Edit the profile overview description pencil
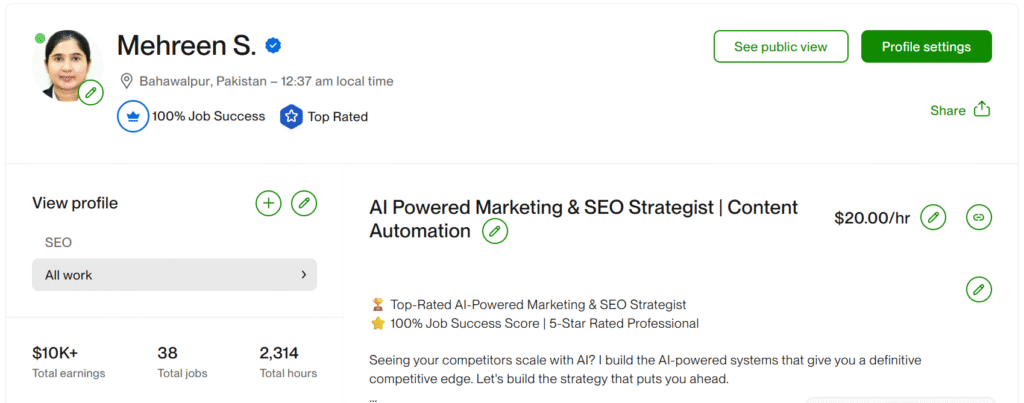 click(979, 290)
